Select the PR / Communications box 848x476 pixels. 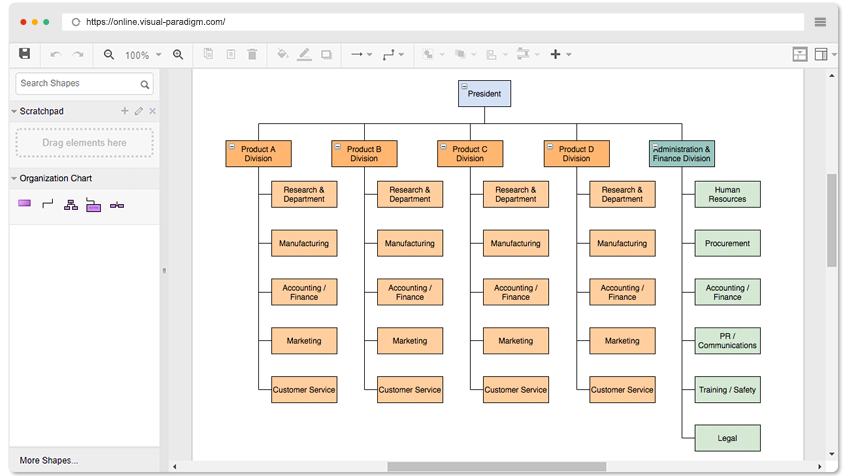click(727, 341)
